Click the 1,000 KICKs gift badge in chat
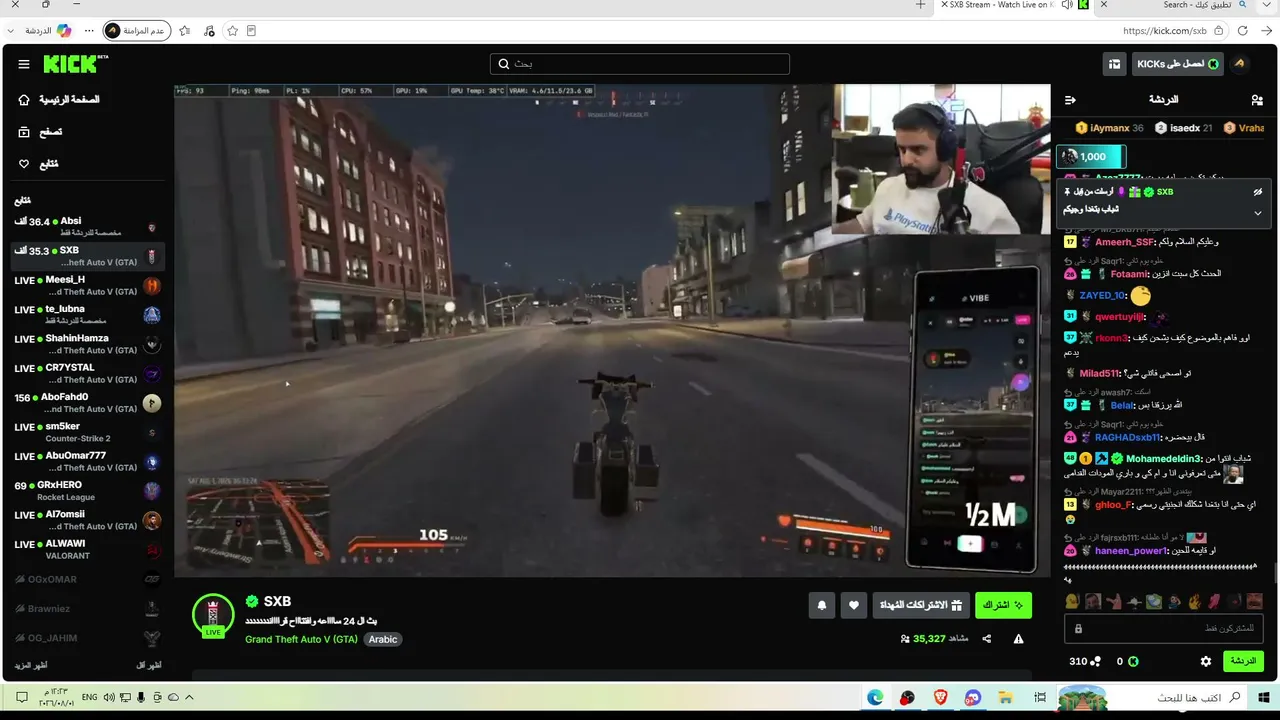Viewport: 1280px width, 720px height. coord(1091,157)
